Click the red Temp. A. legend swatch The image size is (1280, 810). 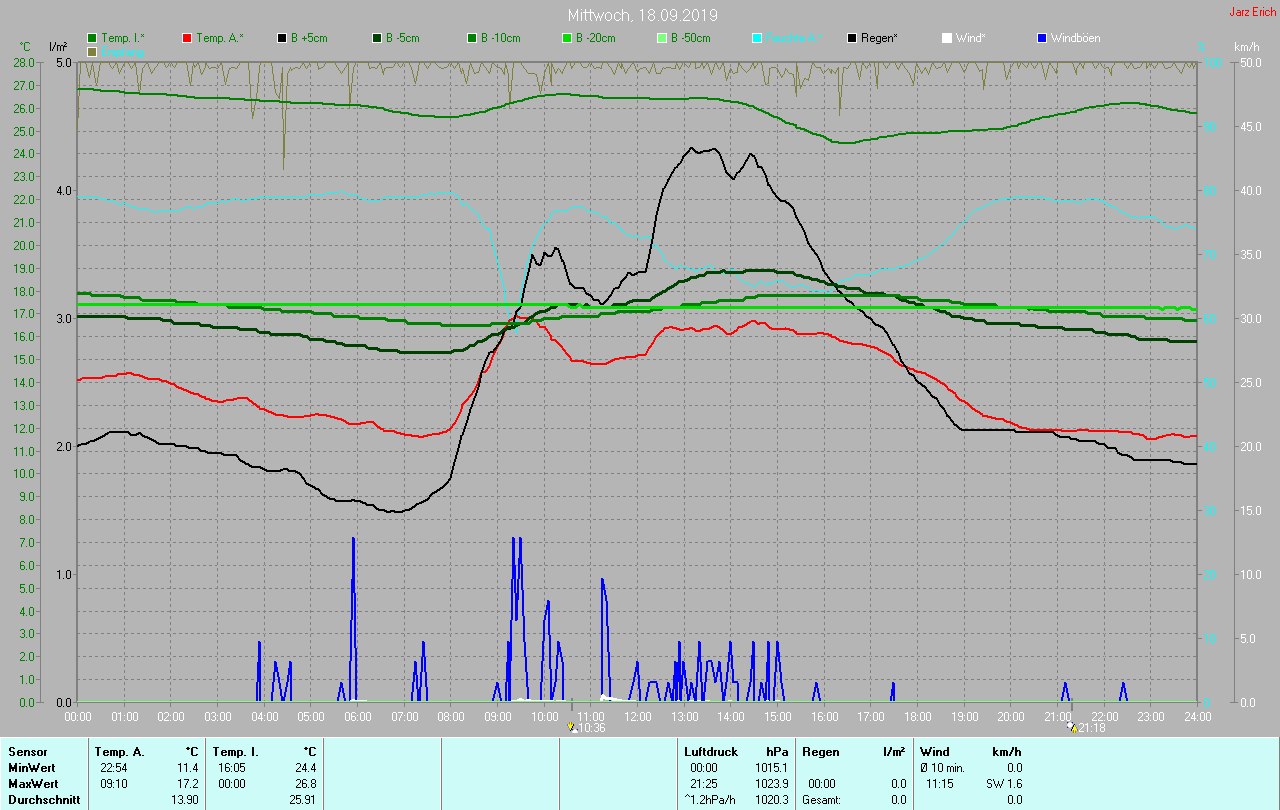coord(187,38)
